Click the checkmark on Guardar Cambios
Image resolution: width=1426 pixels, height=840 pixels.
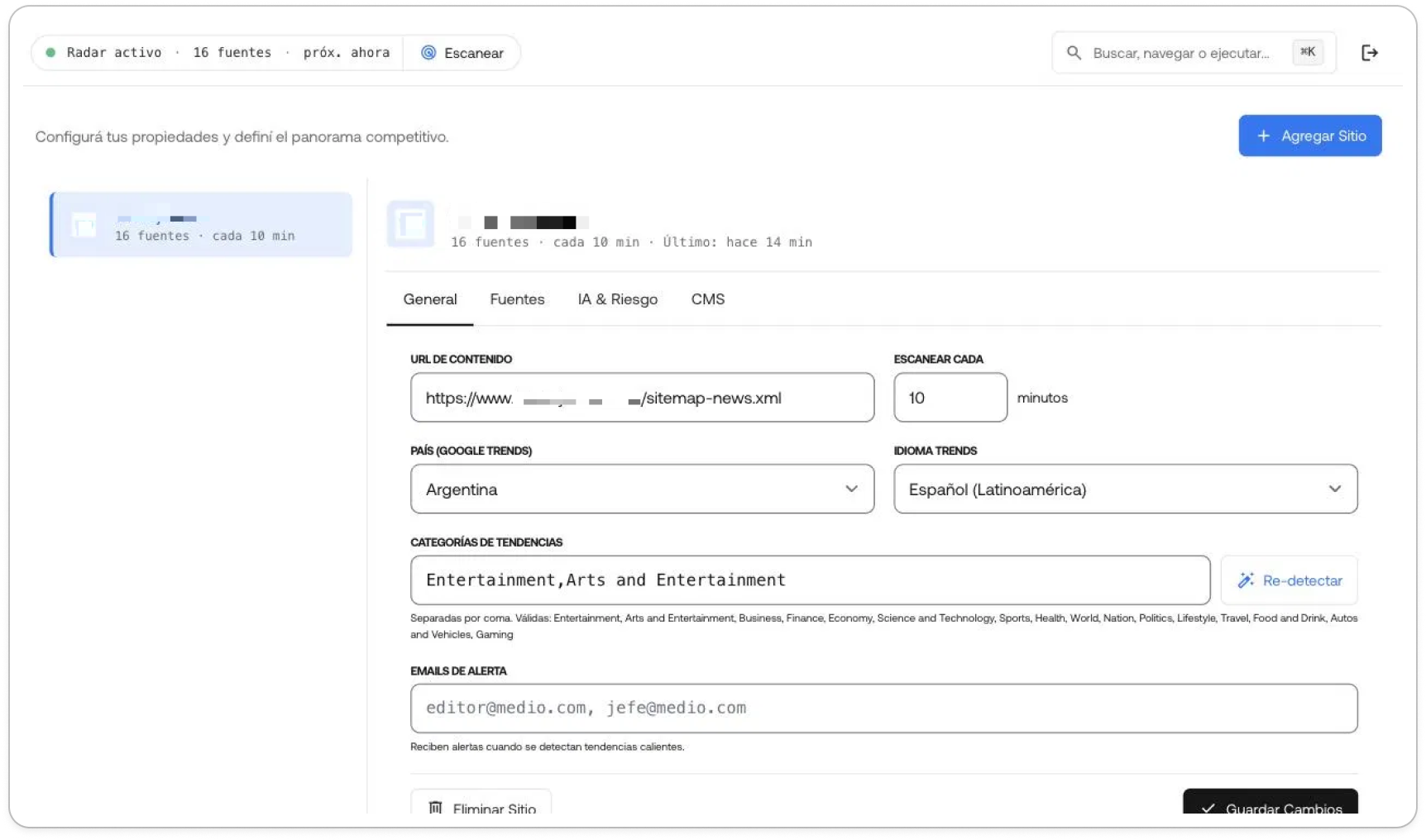(1208, 808)
